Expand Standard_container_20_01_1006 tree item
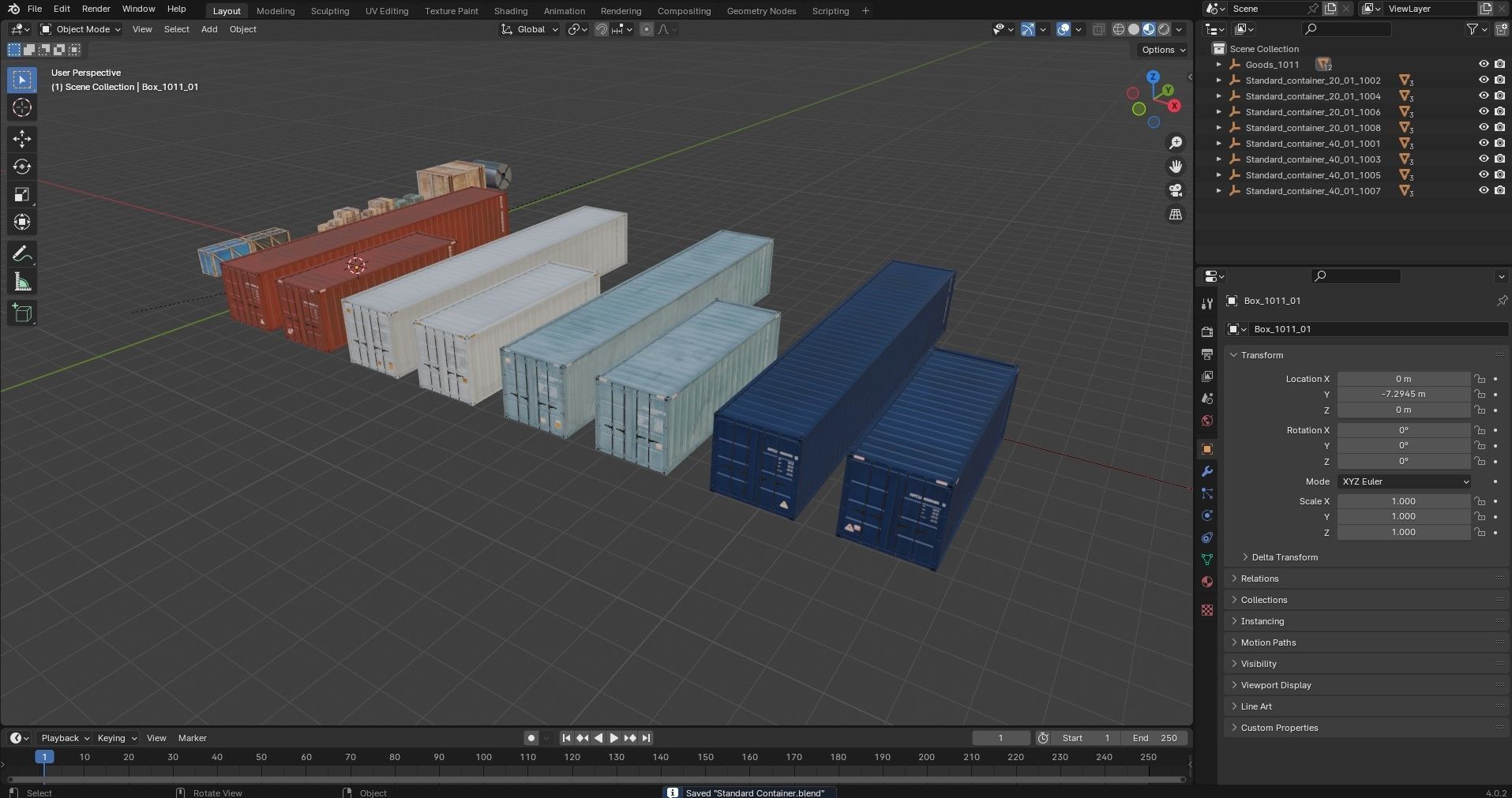 click(x=1218, y=112)
